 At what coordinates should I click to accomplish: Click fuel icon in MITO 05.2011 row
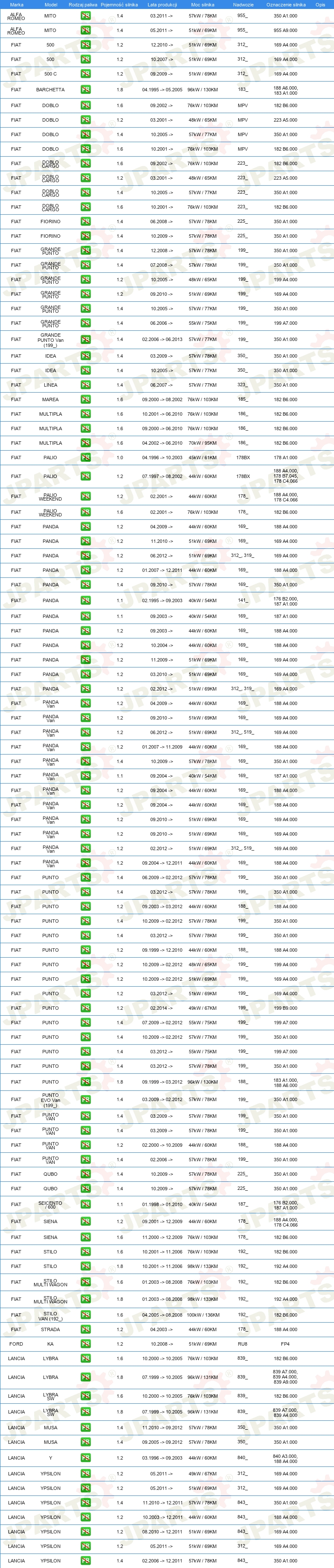click(x=86, y=30)
